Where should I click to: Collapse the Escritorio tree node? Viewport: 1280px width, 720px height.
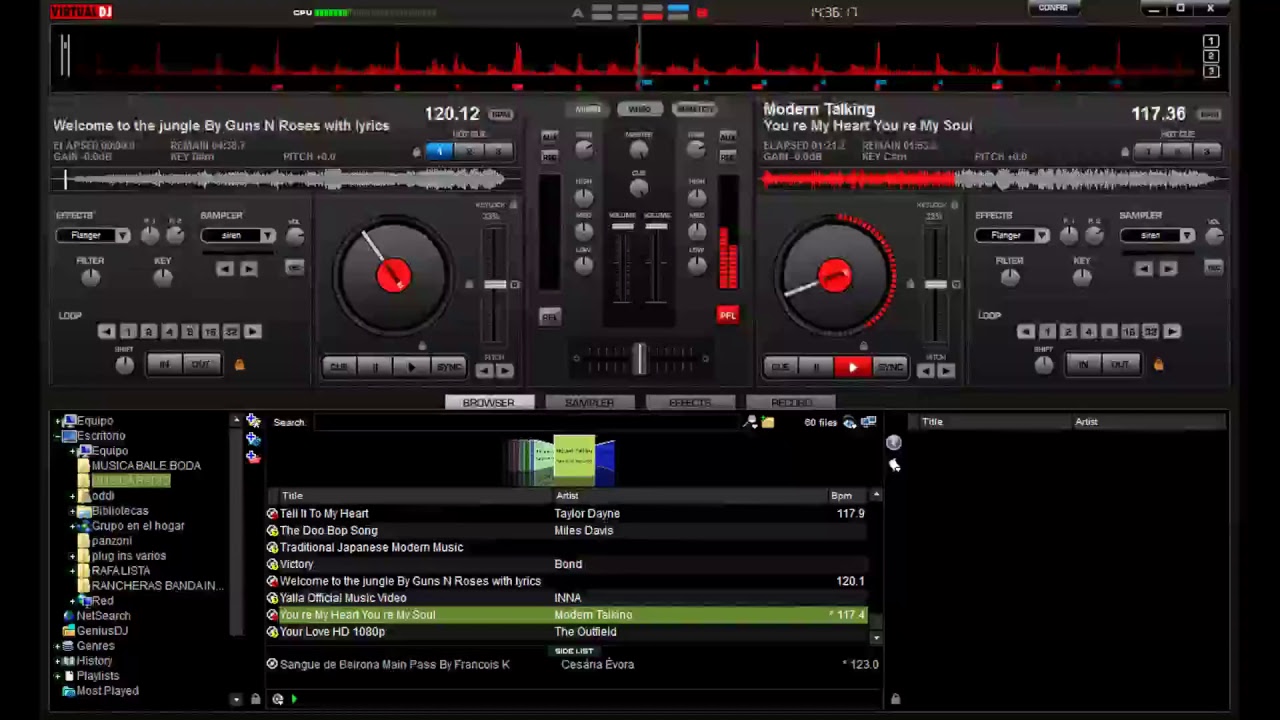pyautogui.click(x=59, y=436)
